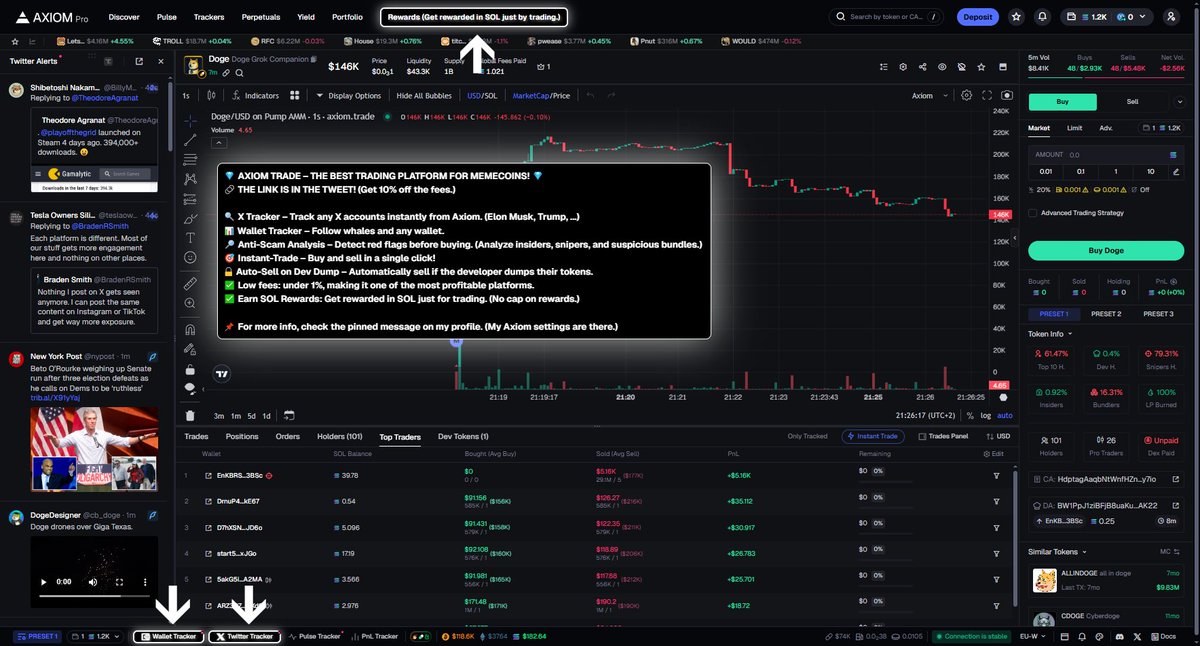This screenshot has width=1200, height=646.
Task: Expand Display Options dropdown
Action: pyautogui.click(x=348, y=95)
